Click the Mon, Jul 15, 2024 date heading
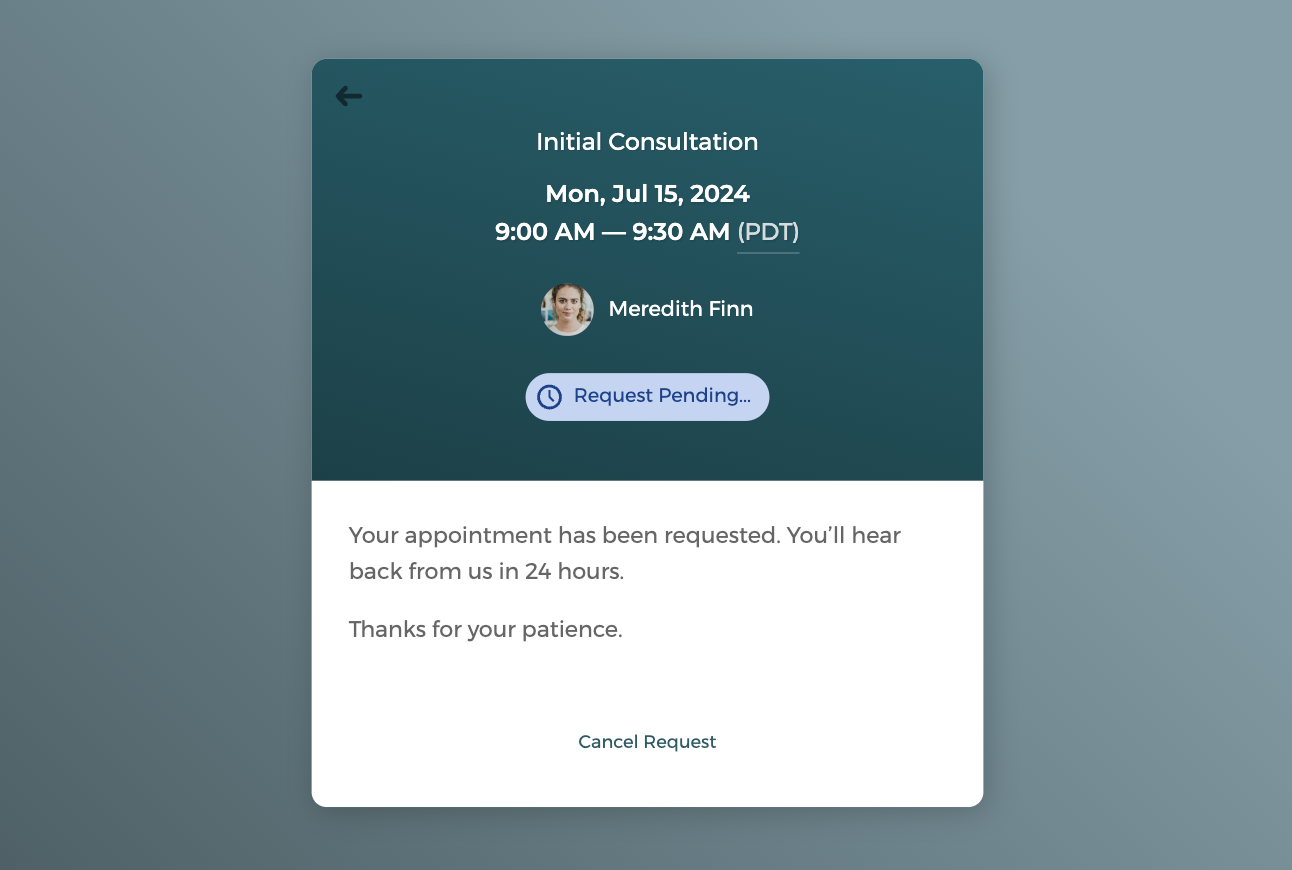 pos(647,193)
